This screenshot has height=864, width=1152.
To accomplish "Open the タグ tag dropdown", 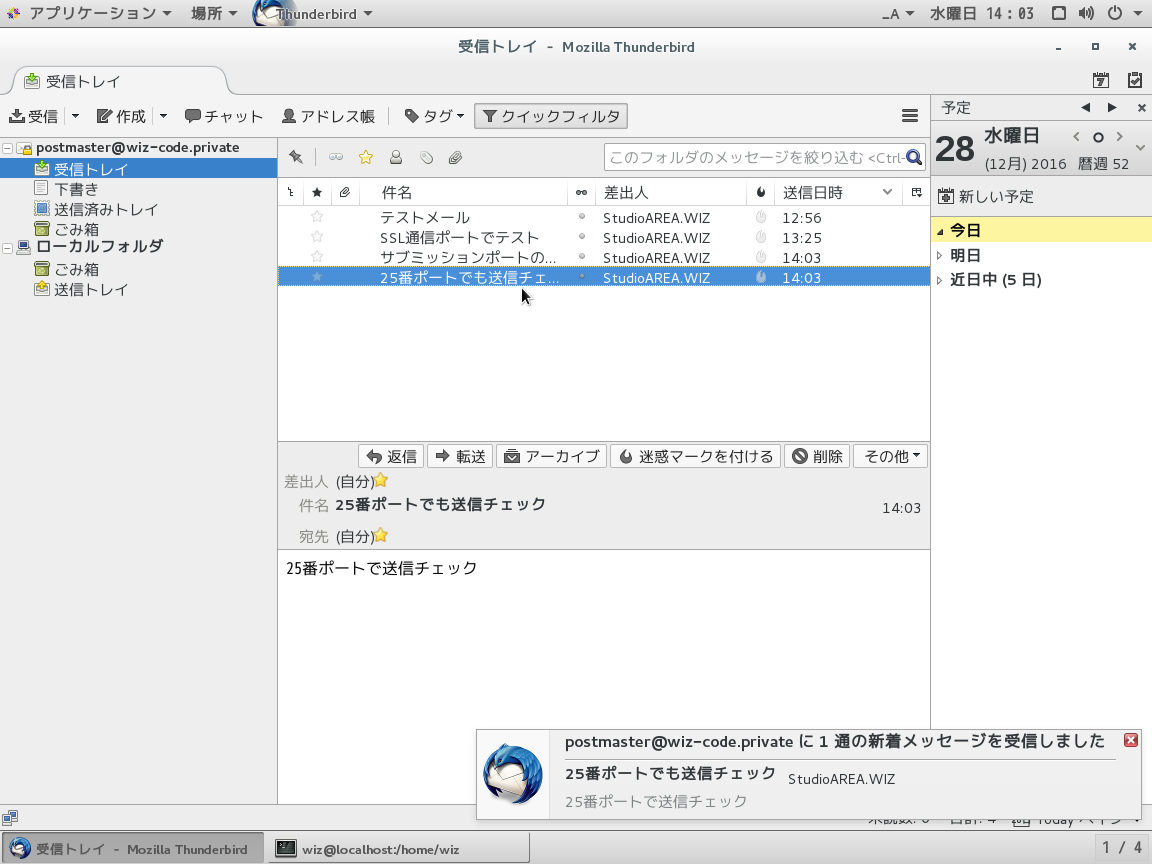I will pos(434,116).
